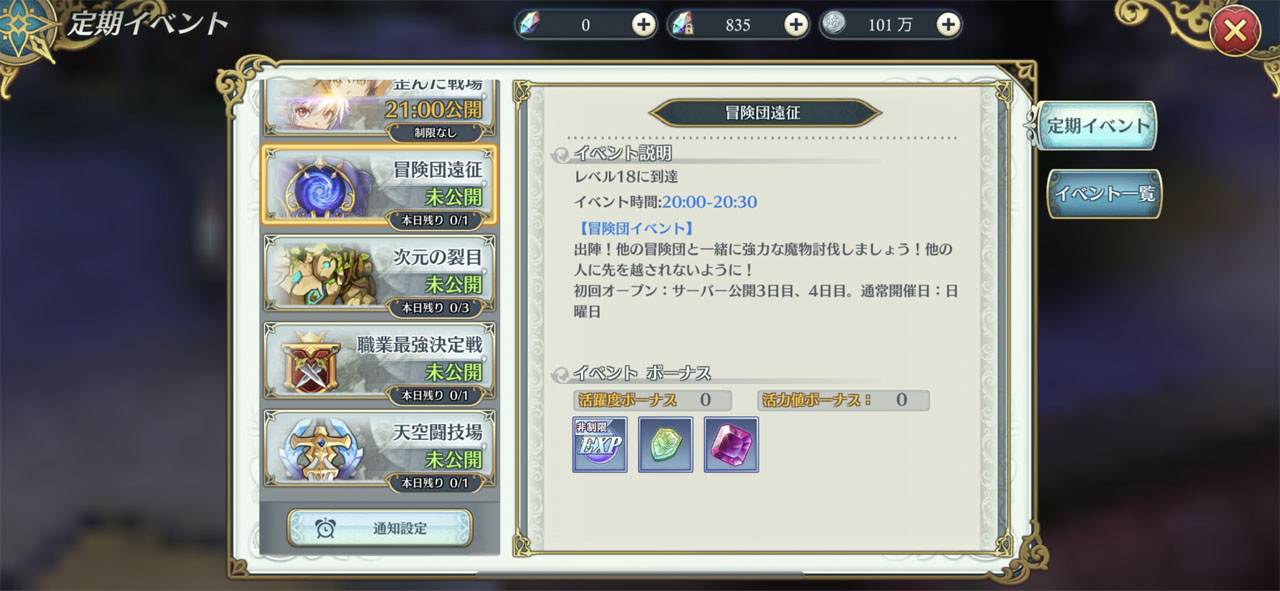
Task: Click the 活力値ボーナス value field
Action: (x=844, y=400)
